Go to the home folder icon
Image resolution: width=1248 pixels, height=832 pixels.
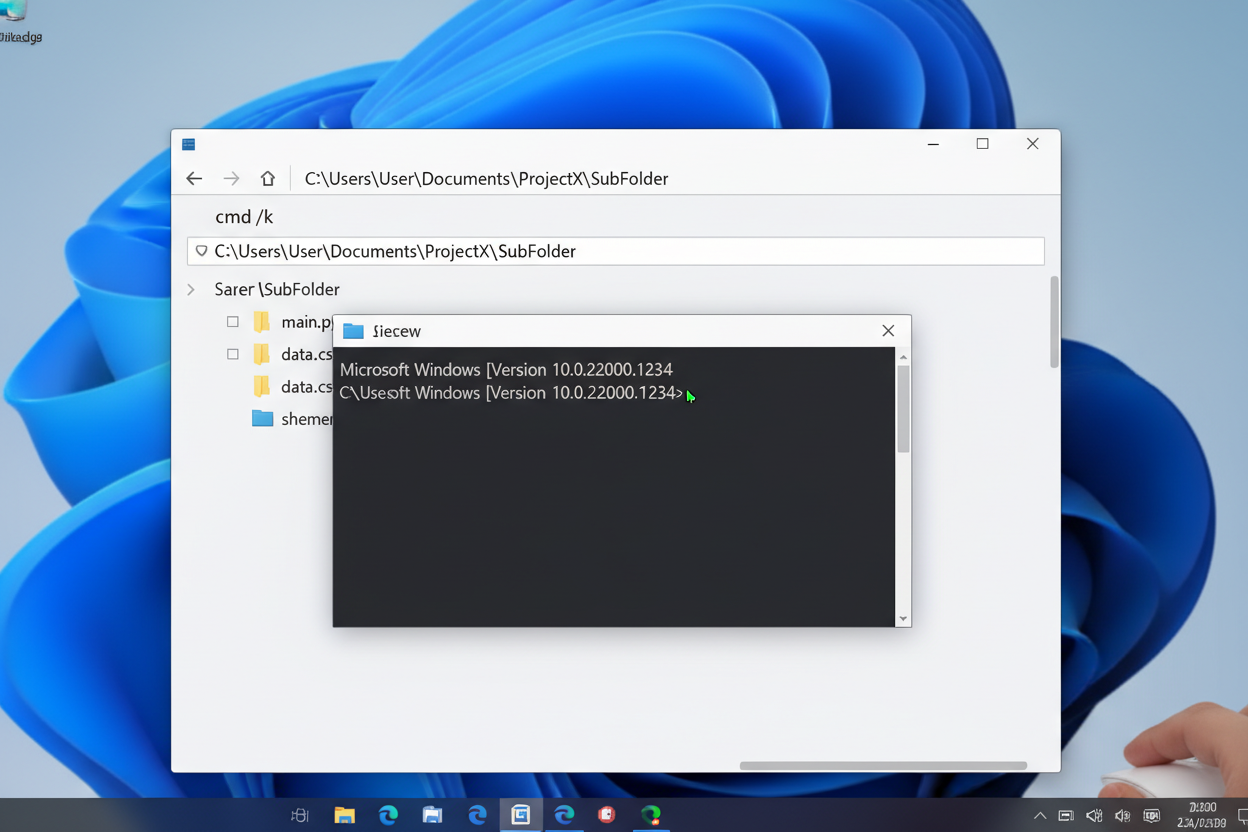268,179
